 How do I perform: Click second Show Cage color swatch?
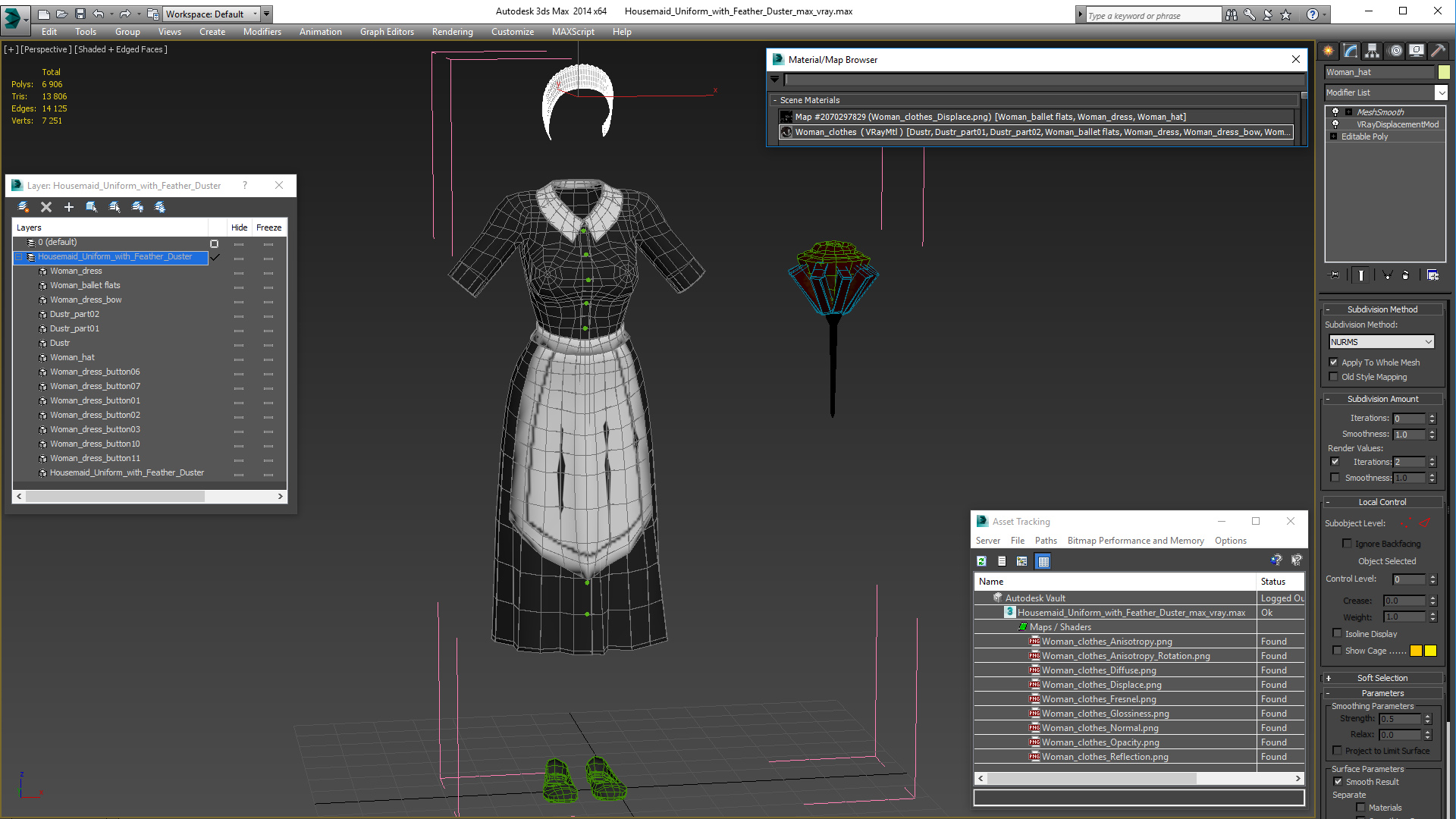1430,651
